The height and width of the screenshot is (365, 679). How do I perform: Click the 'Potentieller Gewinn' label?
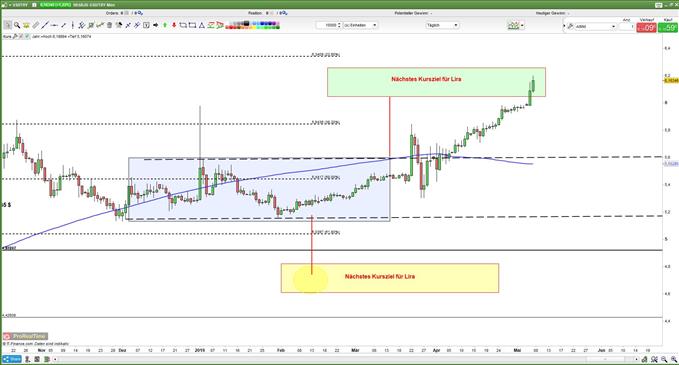pyautogui.click(x=411, y=13)
